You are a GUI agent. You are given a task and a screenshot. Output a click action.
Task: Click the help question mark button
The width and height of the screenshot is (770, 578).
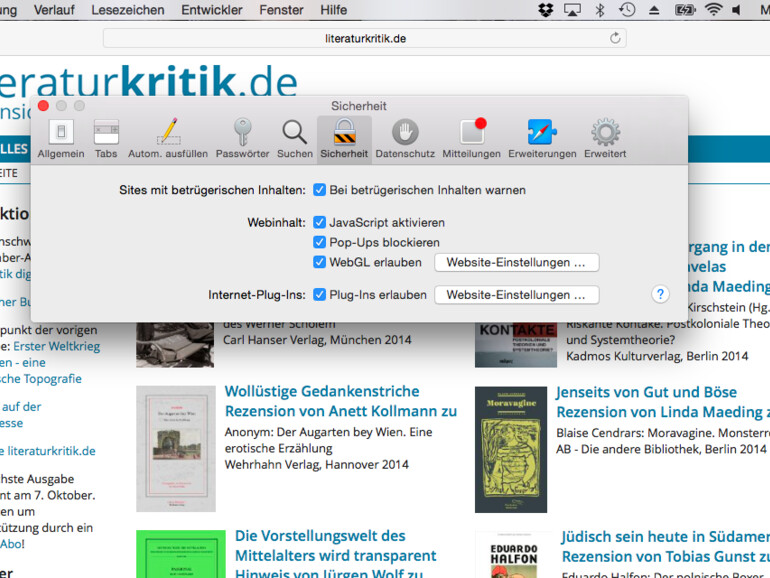click(x=660, y=294)
